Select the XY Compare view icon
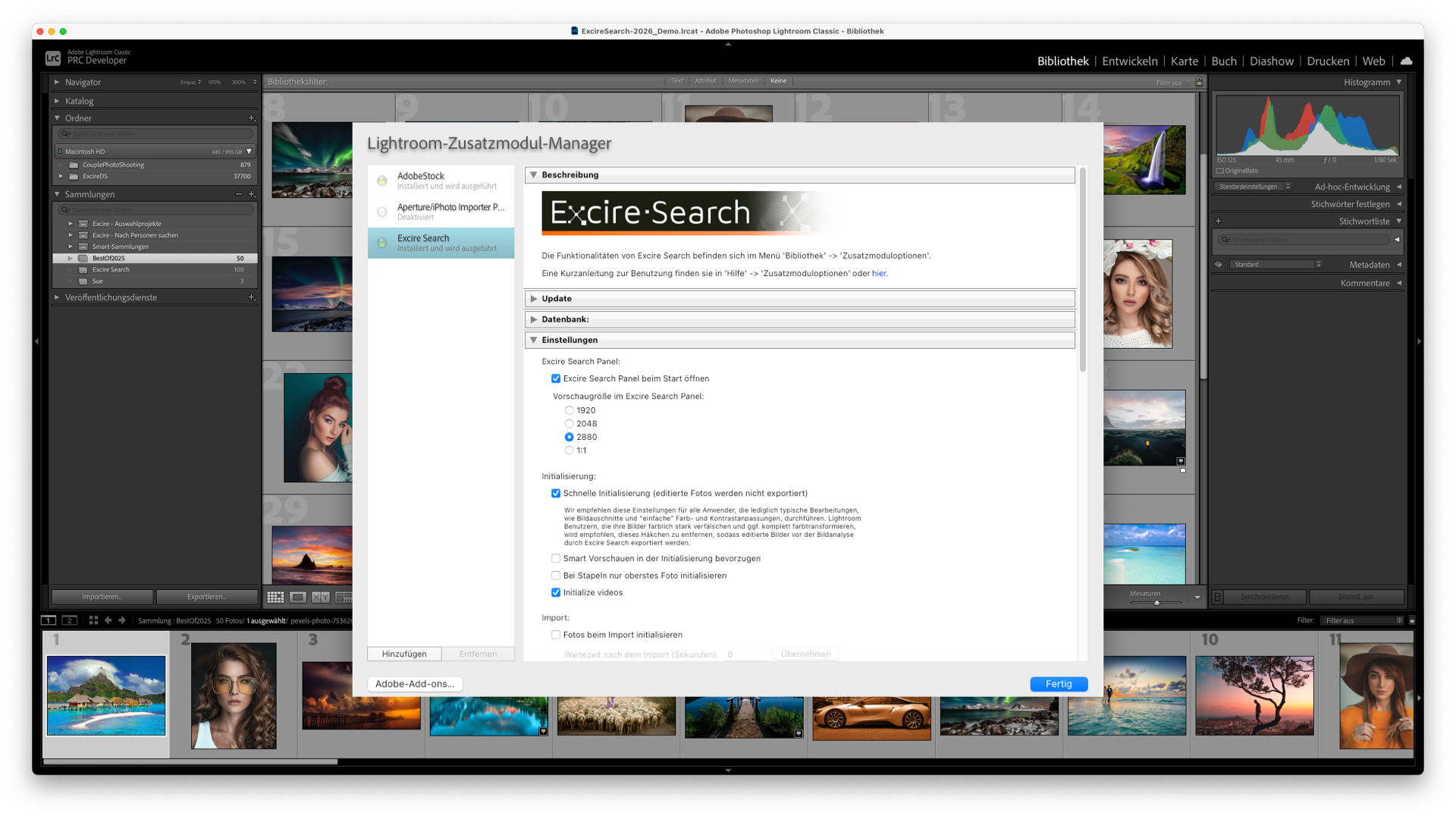The image size is (1456, 819). click(x=321, y=598)
